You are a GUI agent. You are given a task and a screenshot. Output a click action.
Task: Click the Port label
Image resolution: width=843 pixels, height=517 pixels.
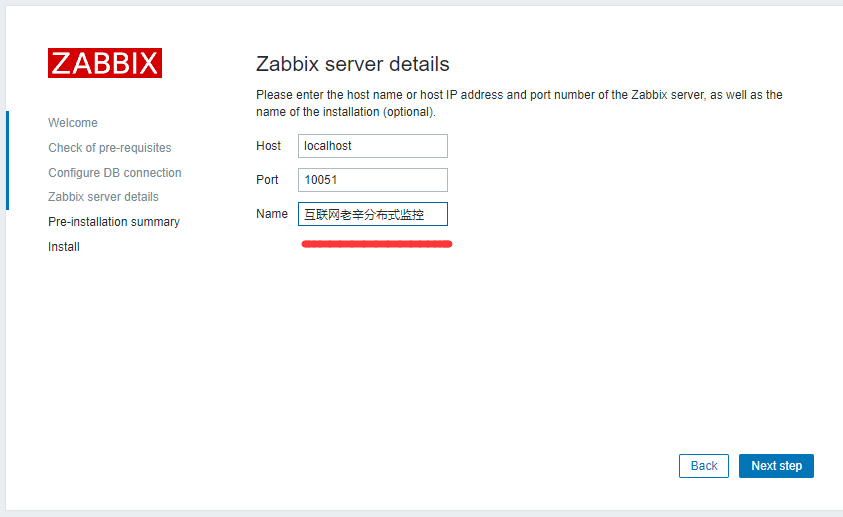point(267,180)
